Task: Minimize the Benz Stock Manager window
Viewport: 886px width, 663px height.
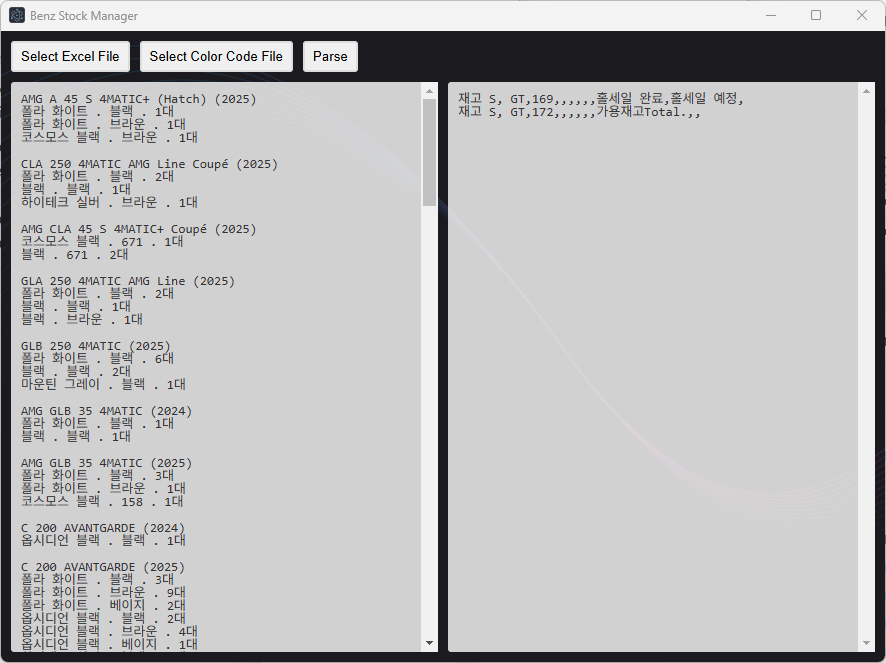Action: (770, 16)
